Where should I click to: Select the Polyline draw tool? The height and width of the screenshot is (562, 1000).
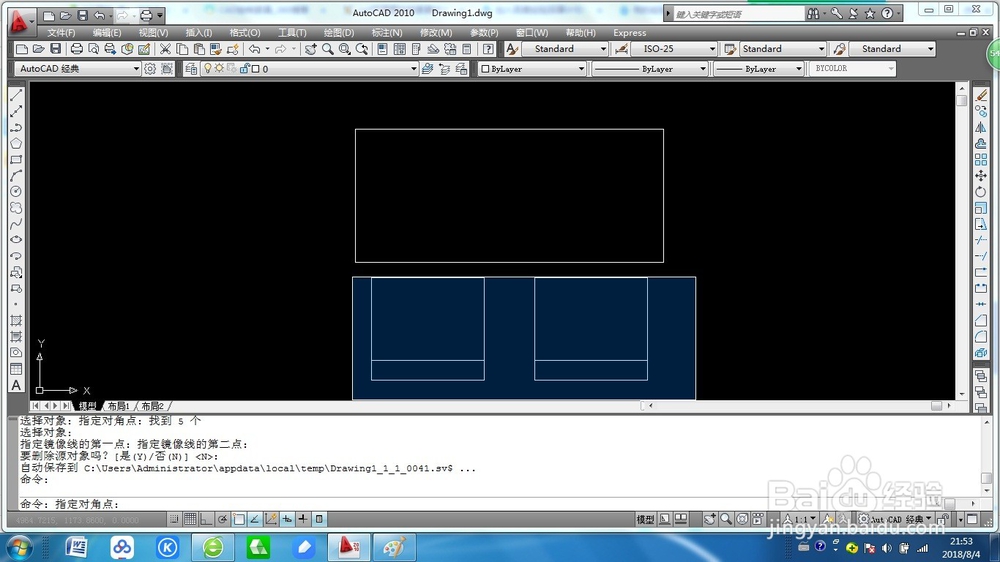point(16,127)
